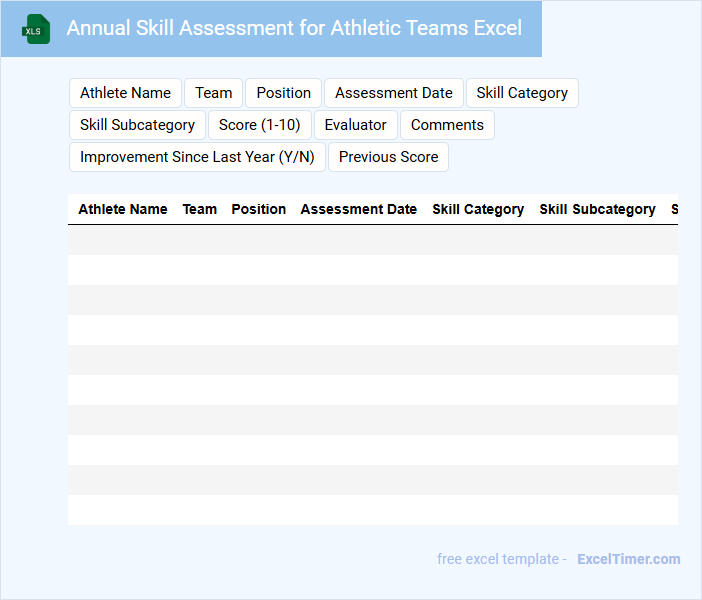Viewport: 702px width, 600px height.
Task: Open the ExcelTimer.com link
Action: pyautogui.click(x=628, y=559)
